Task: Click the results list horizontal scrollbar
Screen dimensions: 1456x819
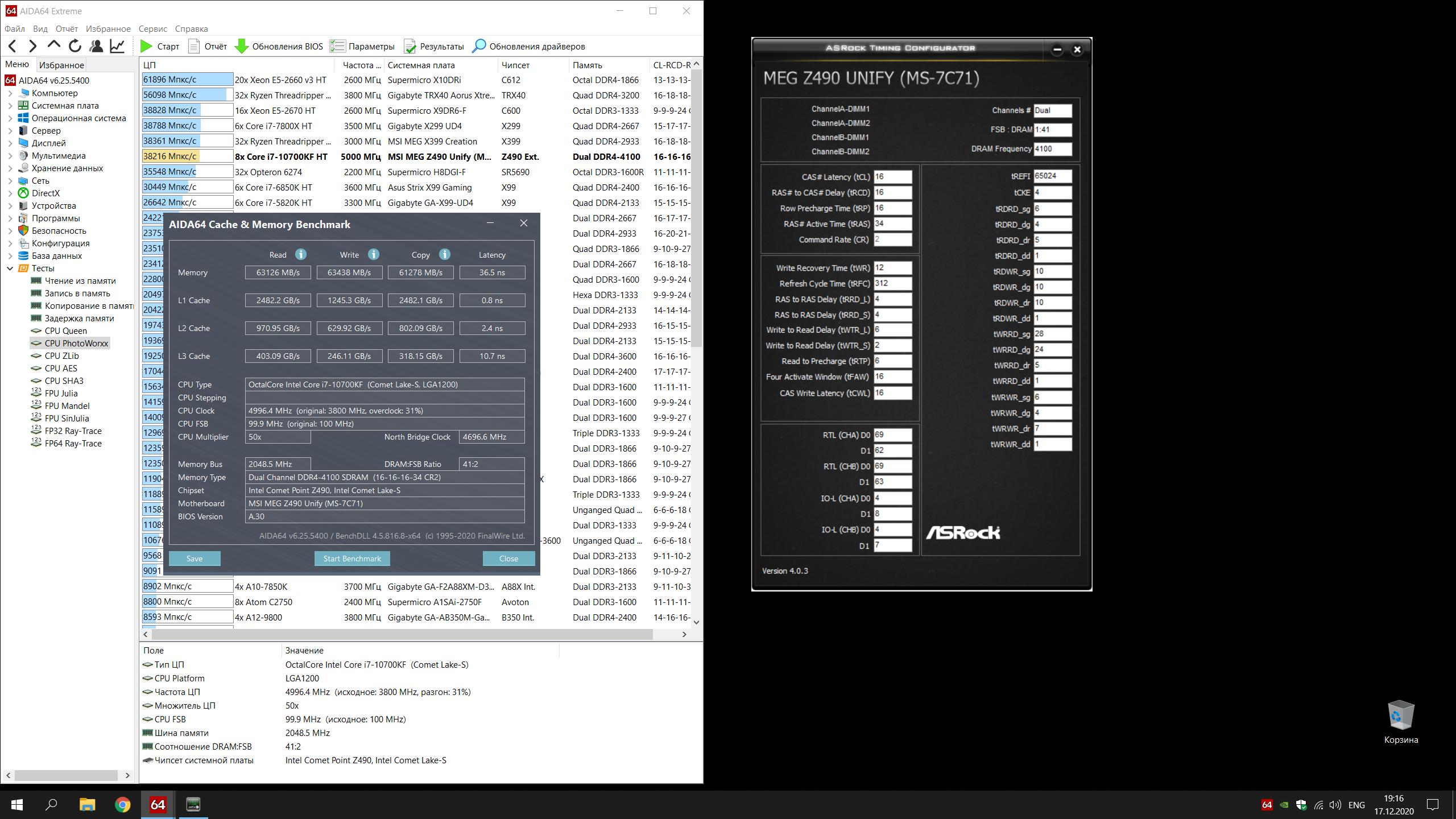Action: (402, 634)
